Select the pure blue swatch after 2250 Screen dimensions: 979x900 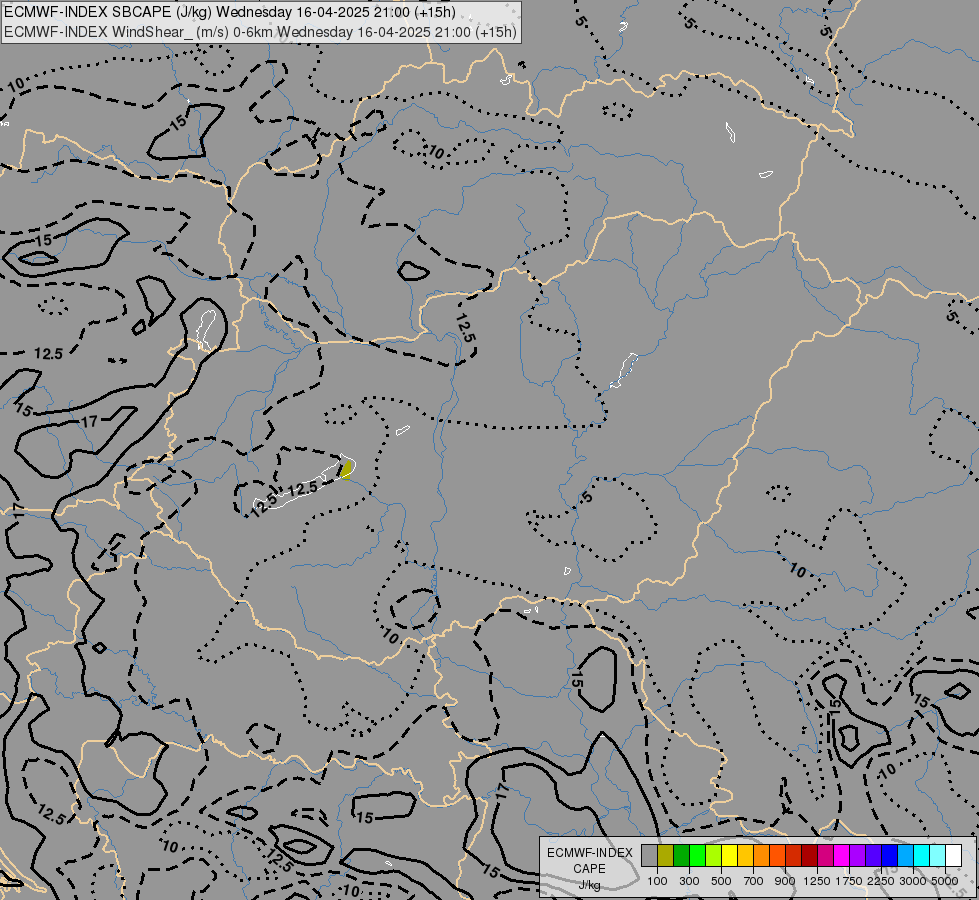[x=889, y=855]
